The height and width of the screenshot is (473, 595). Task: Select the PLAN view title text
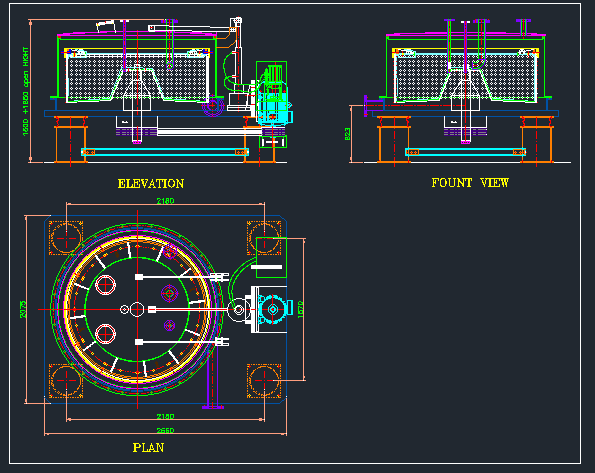148,448
